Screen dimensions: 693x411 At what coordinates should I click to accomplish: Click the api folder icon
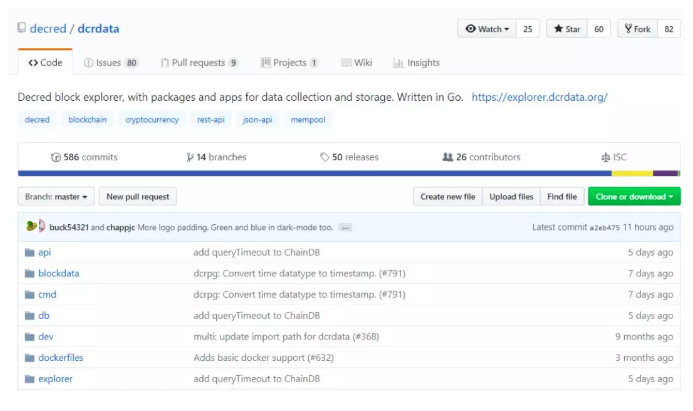[30, 252]
